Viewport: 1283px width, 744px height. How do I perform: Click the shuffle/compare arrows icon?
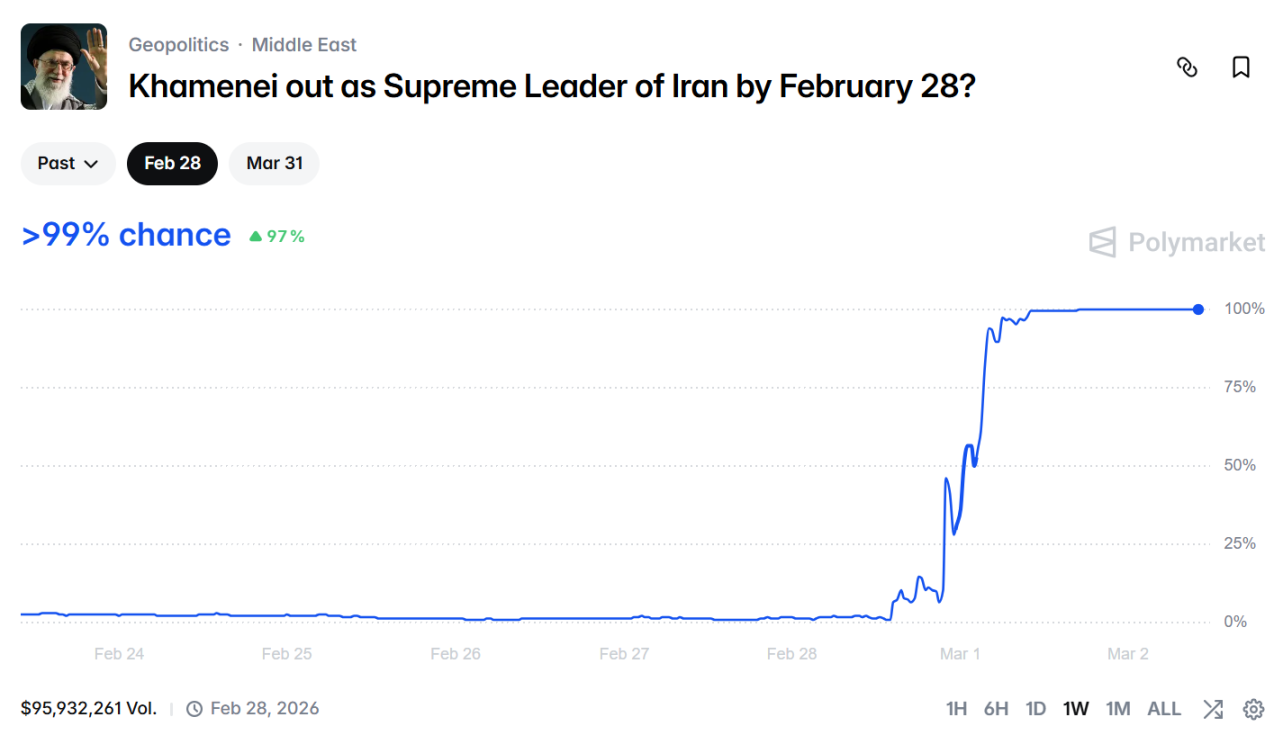point(1212,709)
